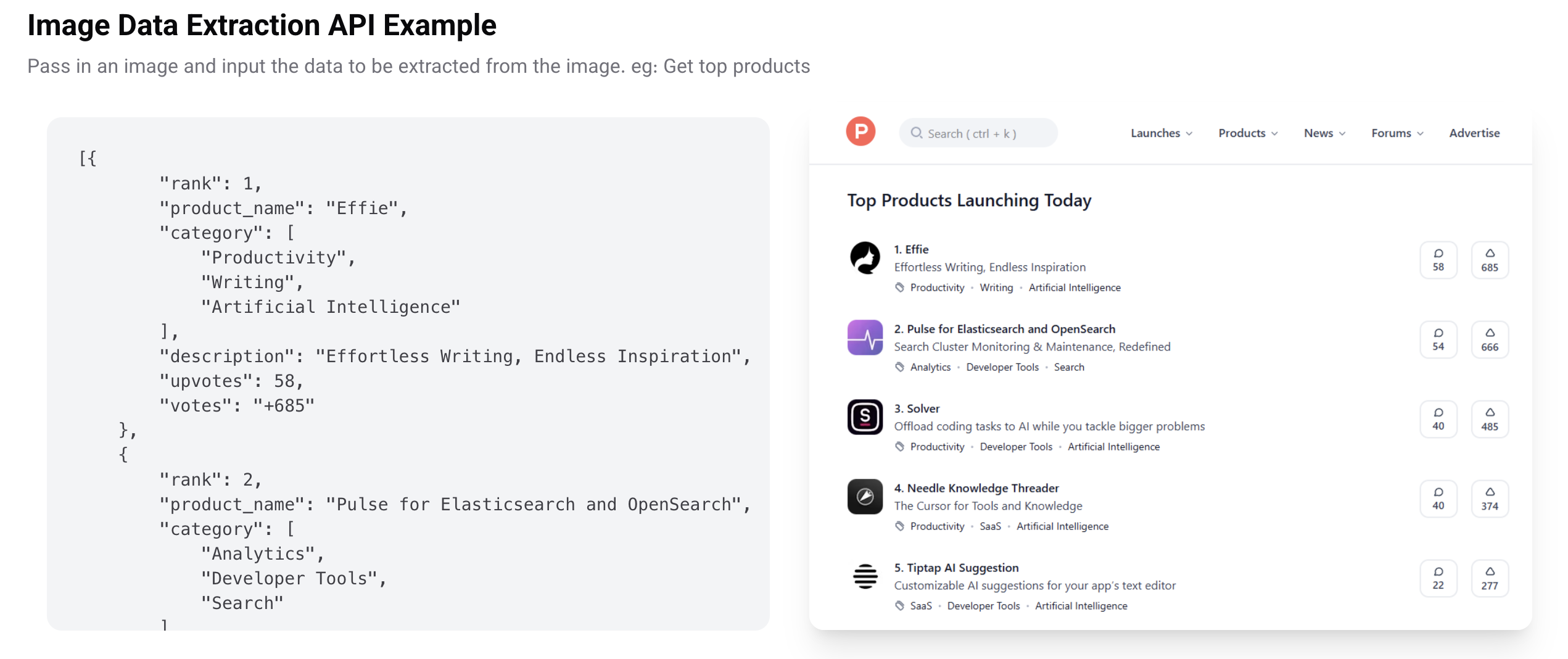Image resolution: width=1568 pixels, height=659 pixels.
Task: Upvote Pulse for Elasticsearch at 666
Action: click(1489, 340)
